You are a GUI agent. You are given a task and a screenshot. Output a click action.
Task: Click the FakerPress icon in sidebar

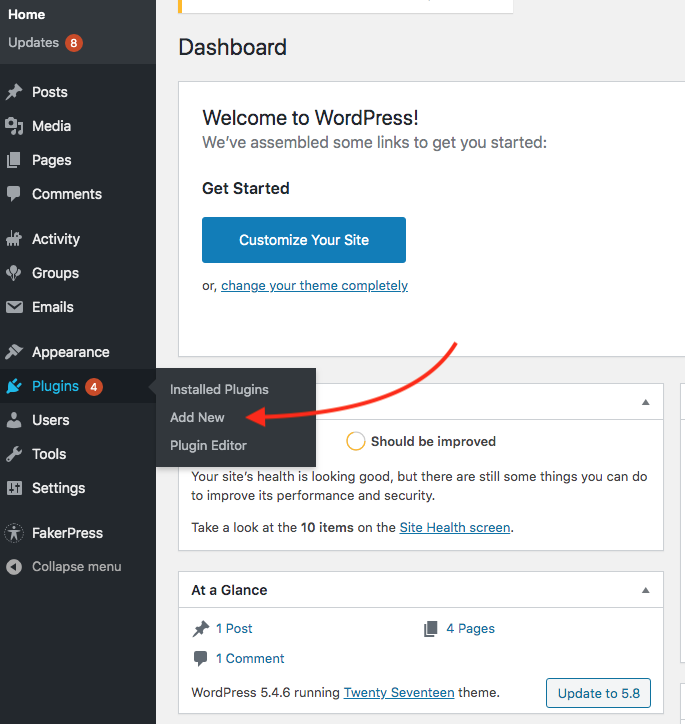point(14,533)
